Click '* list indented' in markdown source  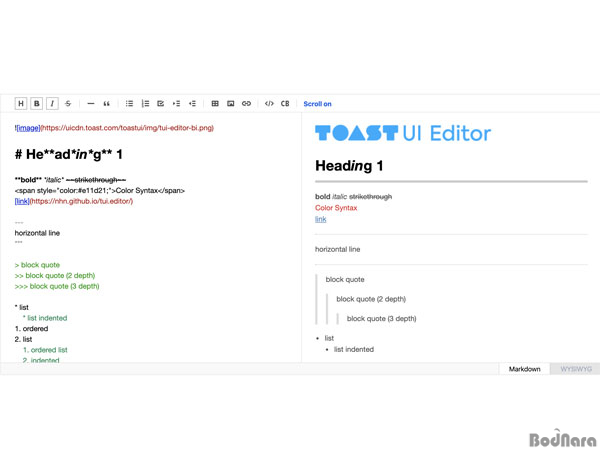tap(45, 318)
